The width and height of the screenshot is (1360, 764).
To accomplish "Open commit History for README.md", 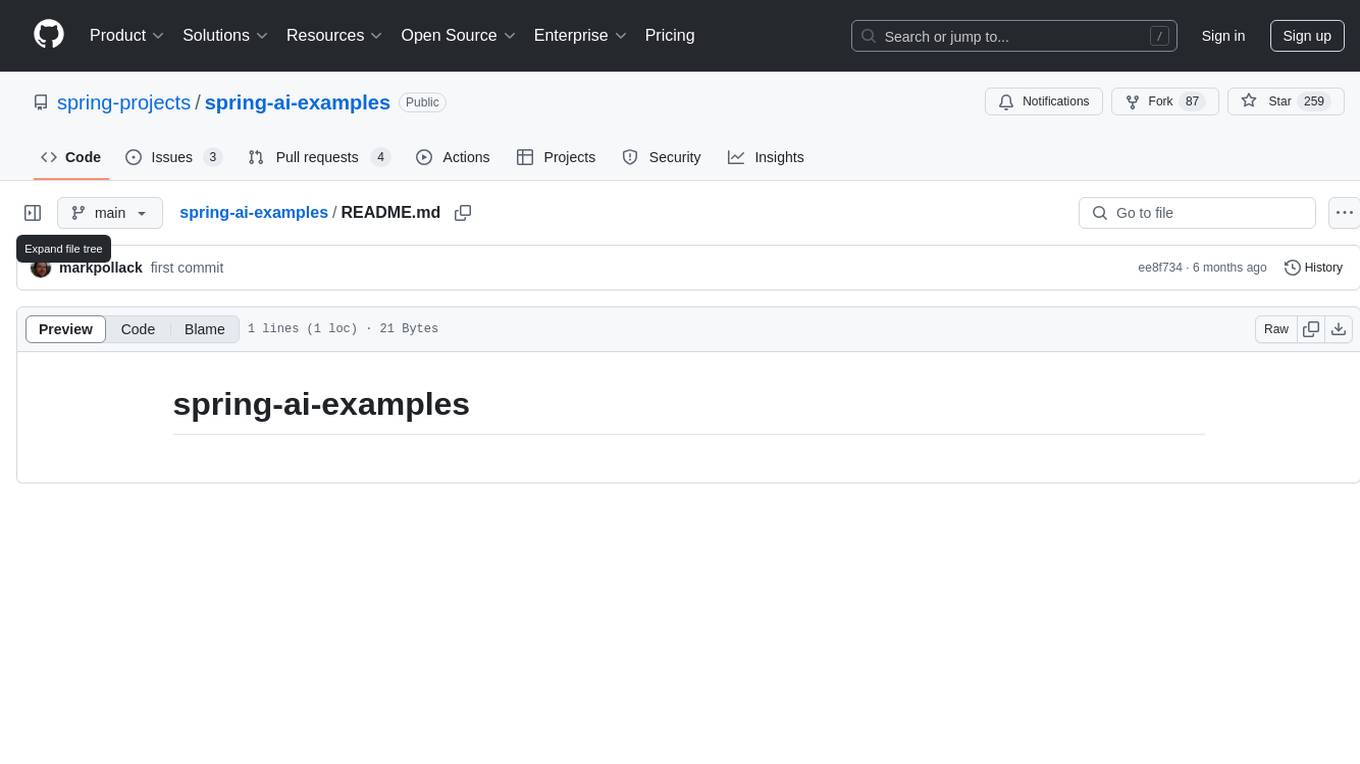I will [1313, 268].
